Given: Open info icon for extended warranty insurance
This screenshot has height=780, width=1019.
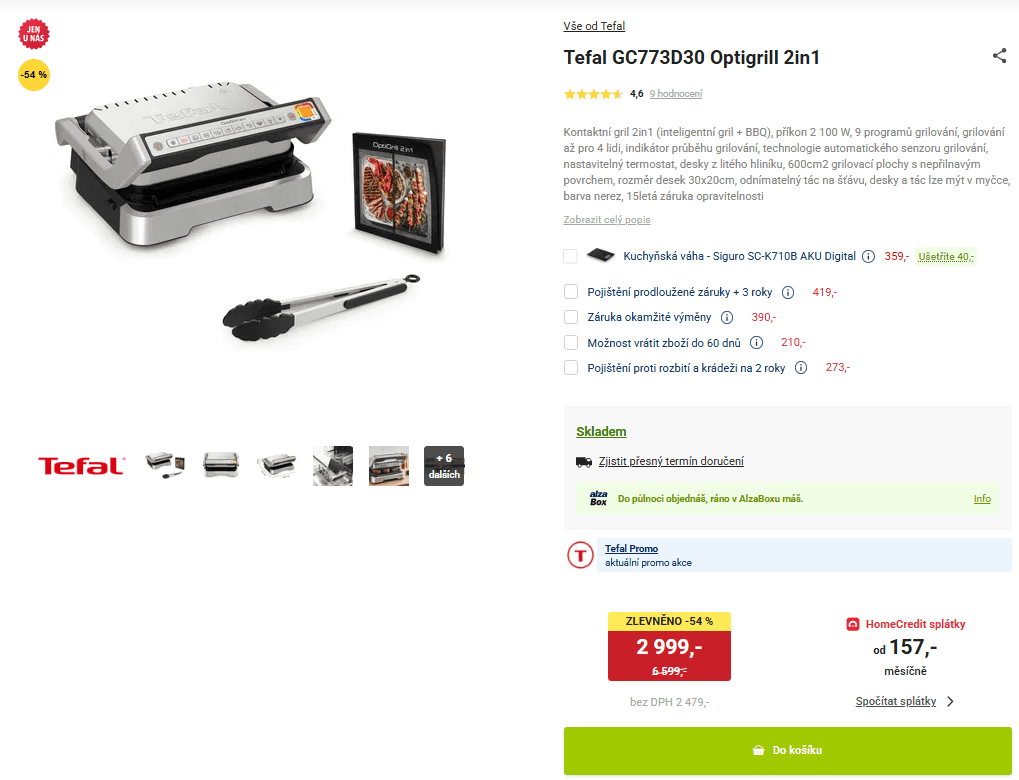Looking at the screenshot, I should (x=788, y=292).
